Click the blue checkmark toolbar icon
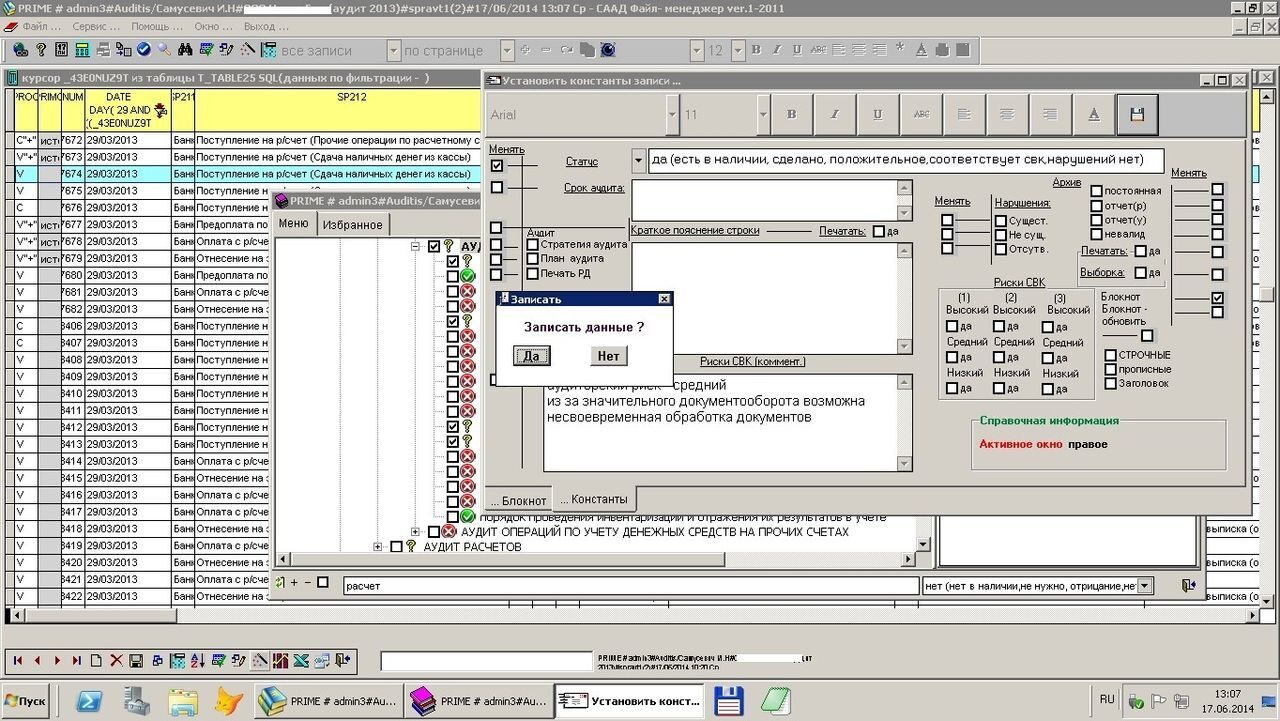The height and width of the screenshot is (721, 1280). tap(143, 49)
